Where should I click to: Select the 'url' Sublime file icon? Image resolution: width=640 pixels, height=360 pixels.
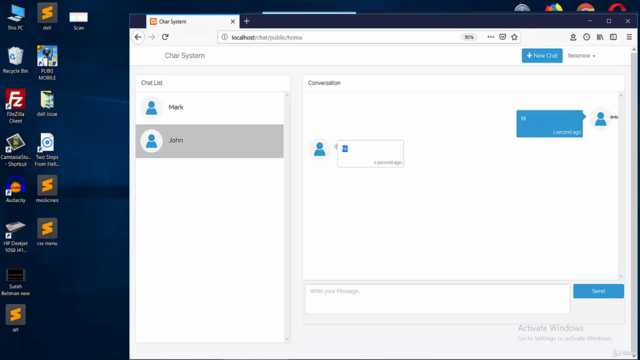[x=16, y=318]
